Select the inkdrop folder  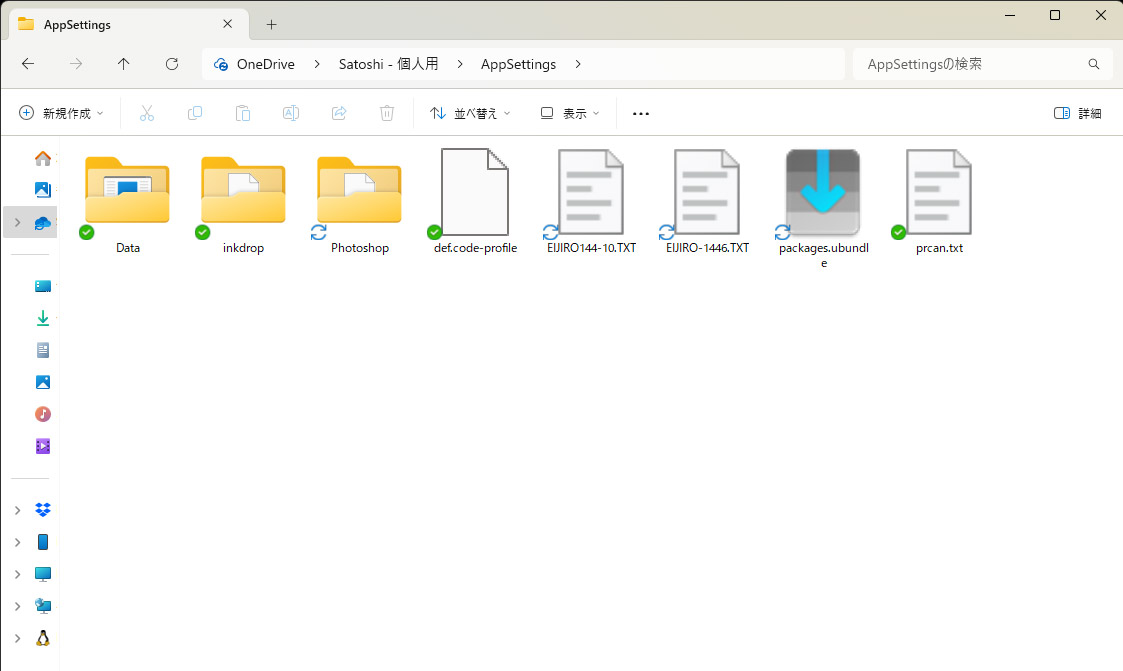click(244, 203)
